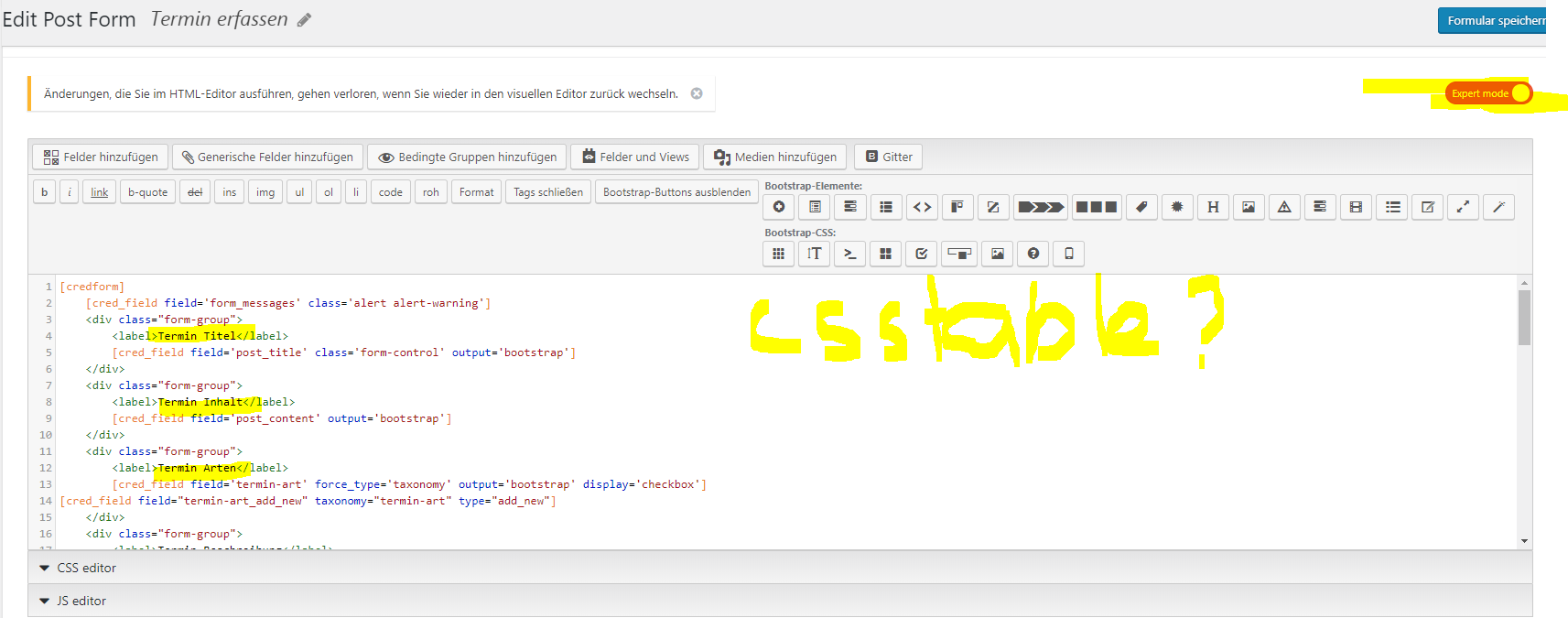Screen dimensions: 1568x618
Task: Click the Bootstrap-CSS mobile phone responsive icon
Action: (1068, 254)
